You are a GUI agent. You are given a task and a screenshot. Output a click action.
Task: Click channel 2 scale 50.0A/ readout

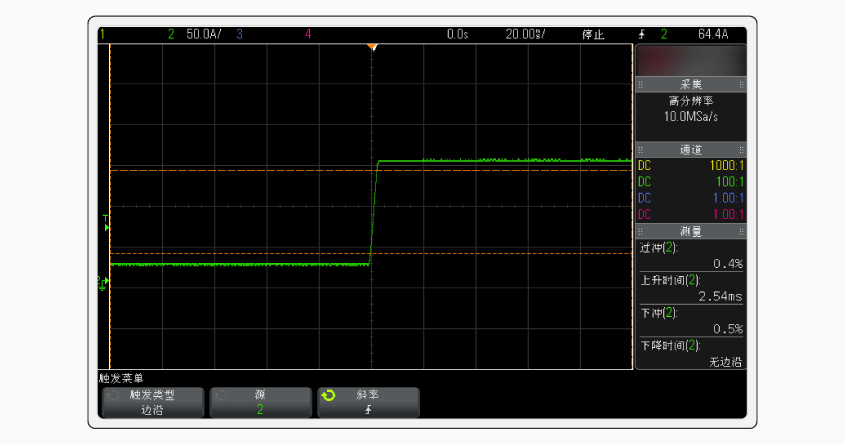point(203,34)
